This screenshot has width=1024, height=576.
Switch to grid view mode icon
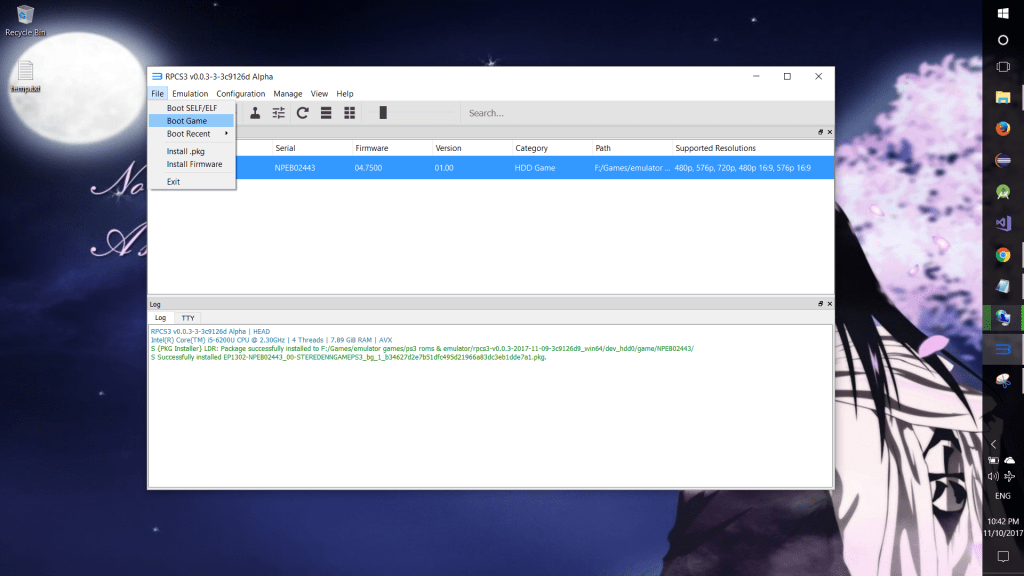(x=350, y=113)
